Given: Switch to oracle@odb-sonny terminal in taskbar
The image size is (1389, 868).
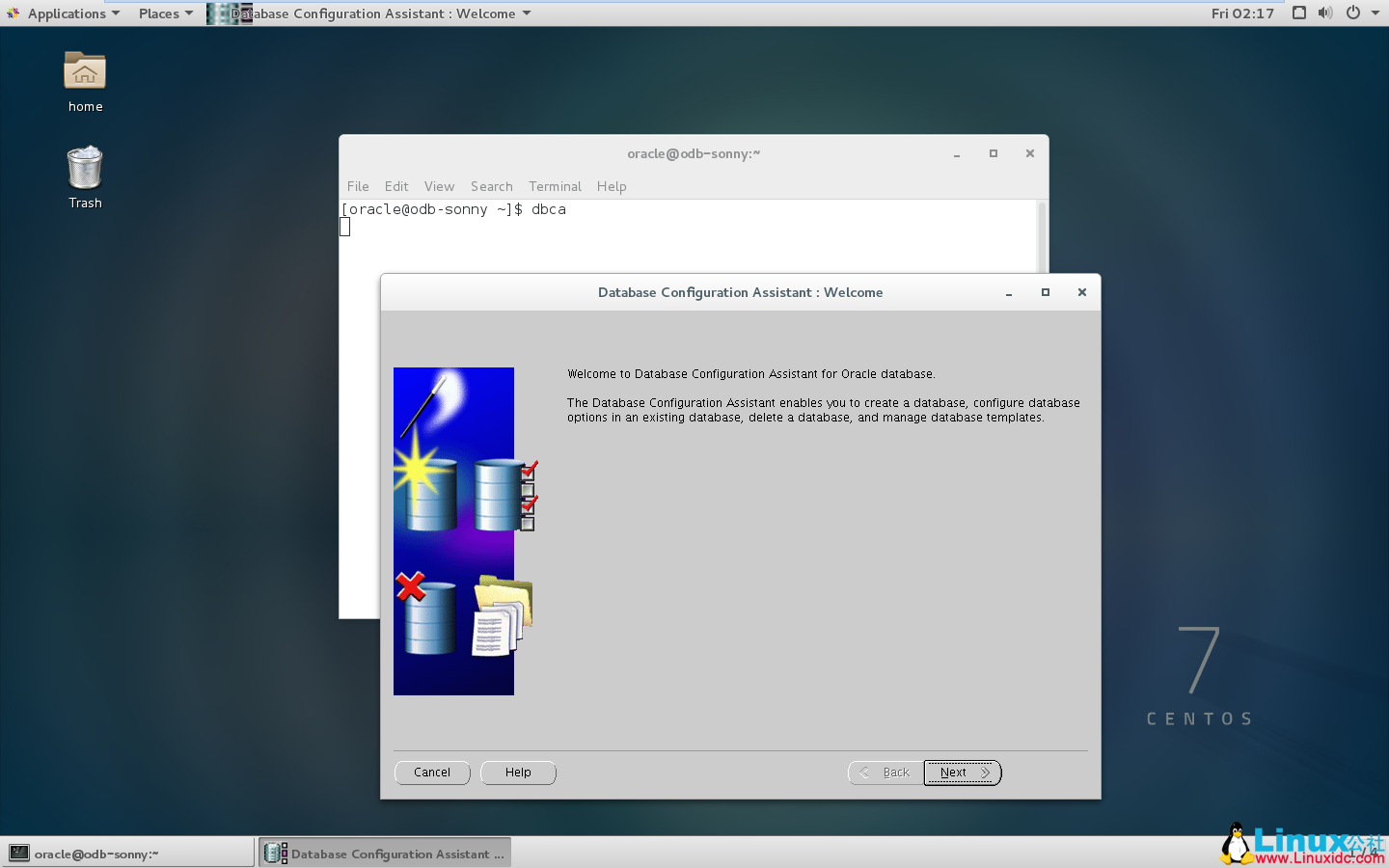Looking at the screenshot, I should (127, 853).
